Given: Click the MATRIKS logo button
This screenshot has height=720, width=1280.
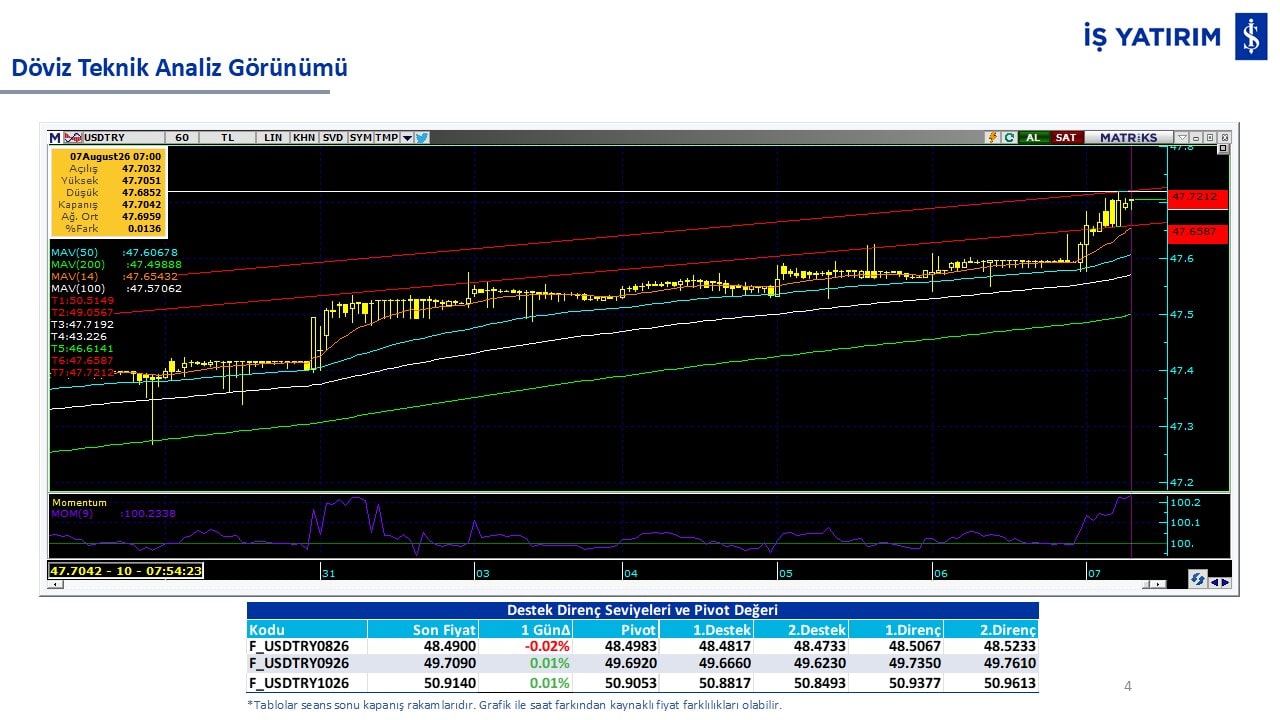Looking at the screenshot, I should pos(1129,138).
